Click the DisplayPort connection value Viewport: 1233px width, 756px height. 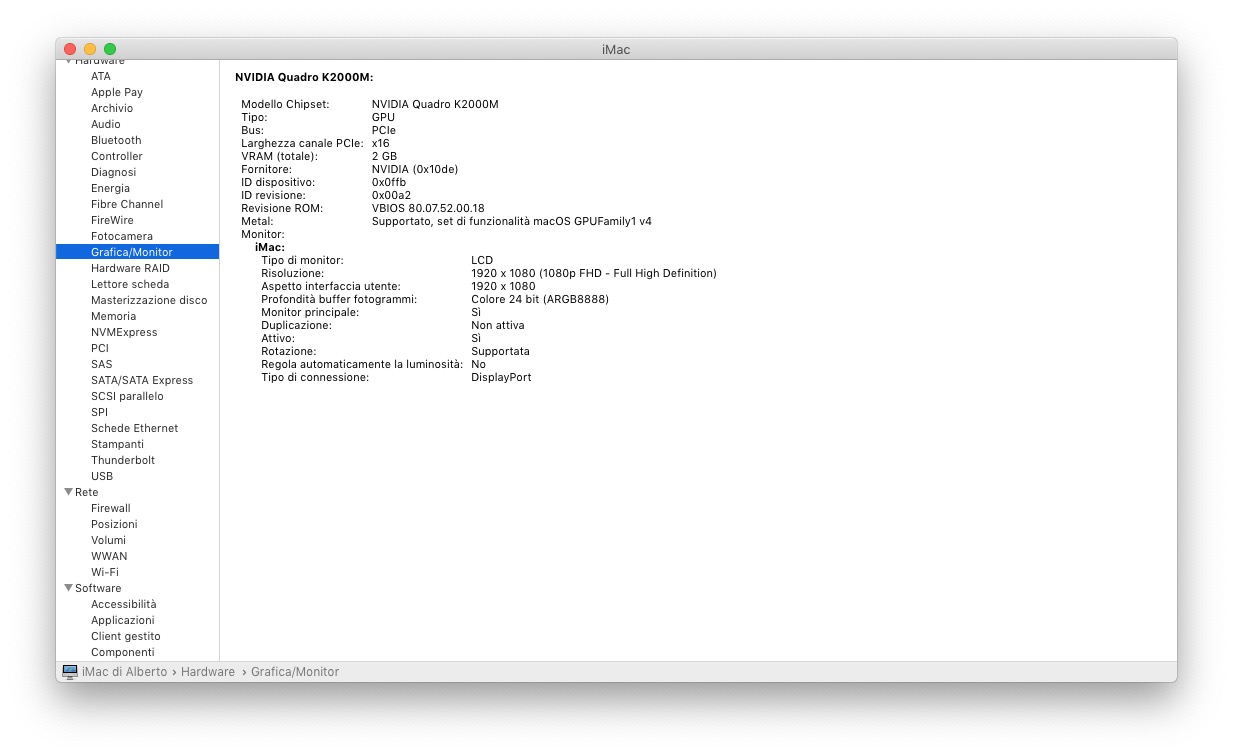(x=501, y=377)
